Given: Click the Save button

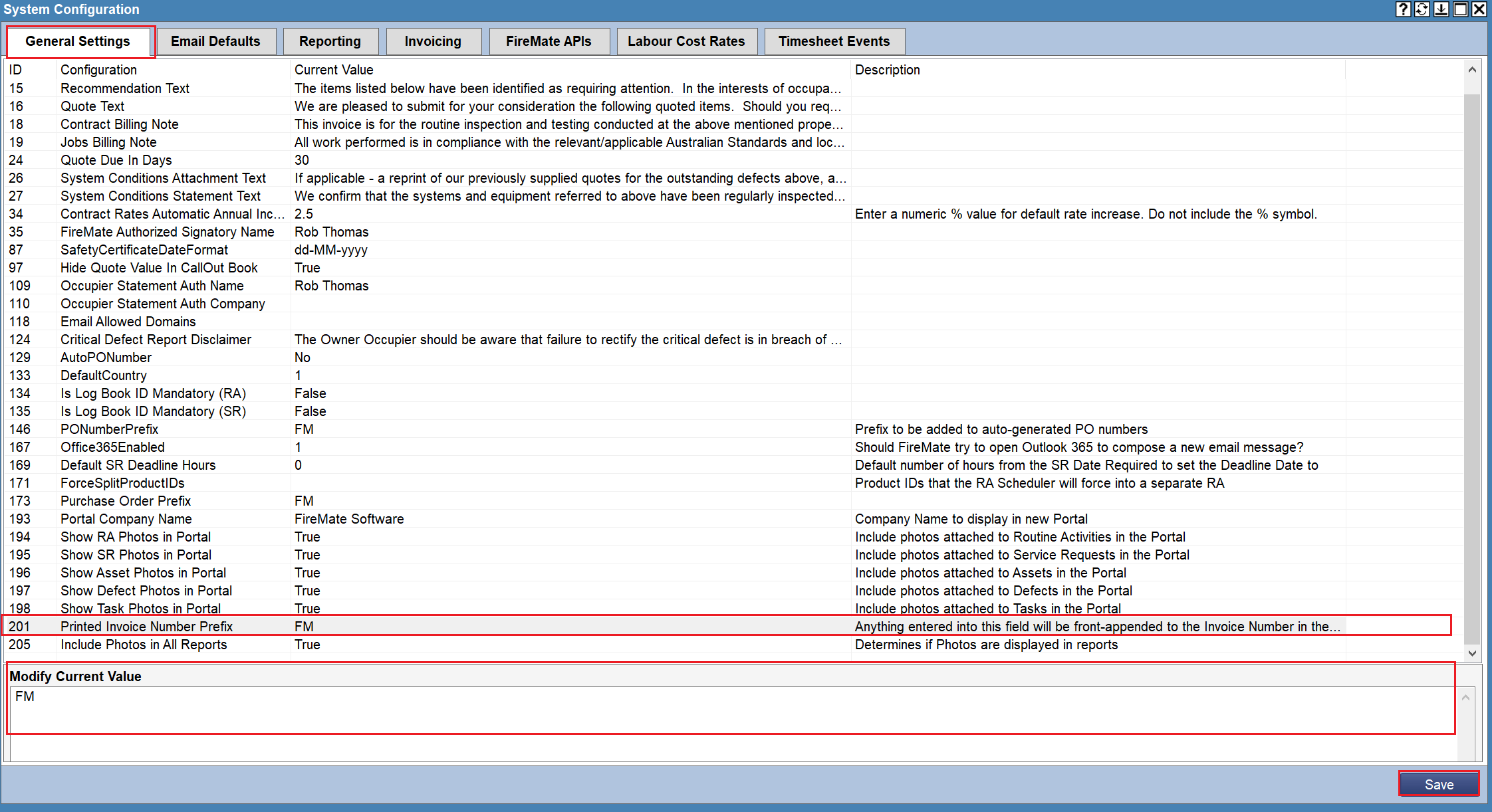Looking at the screenshot, I should point(1439,784).
